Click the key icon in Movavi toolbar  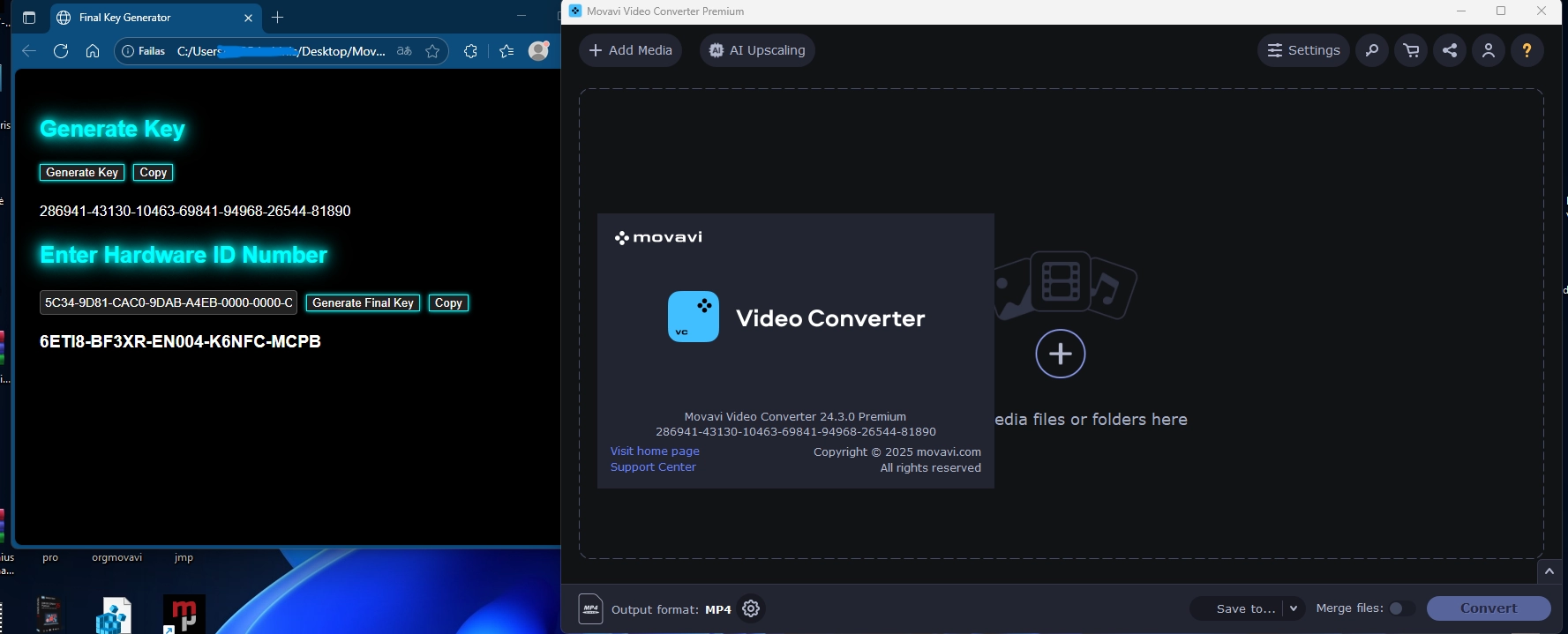[1372, 50]
